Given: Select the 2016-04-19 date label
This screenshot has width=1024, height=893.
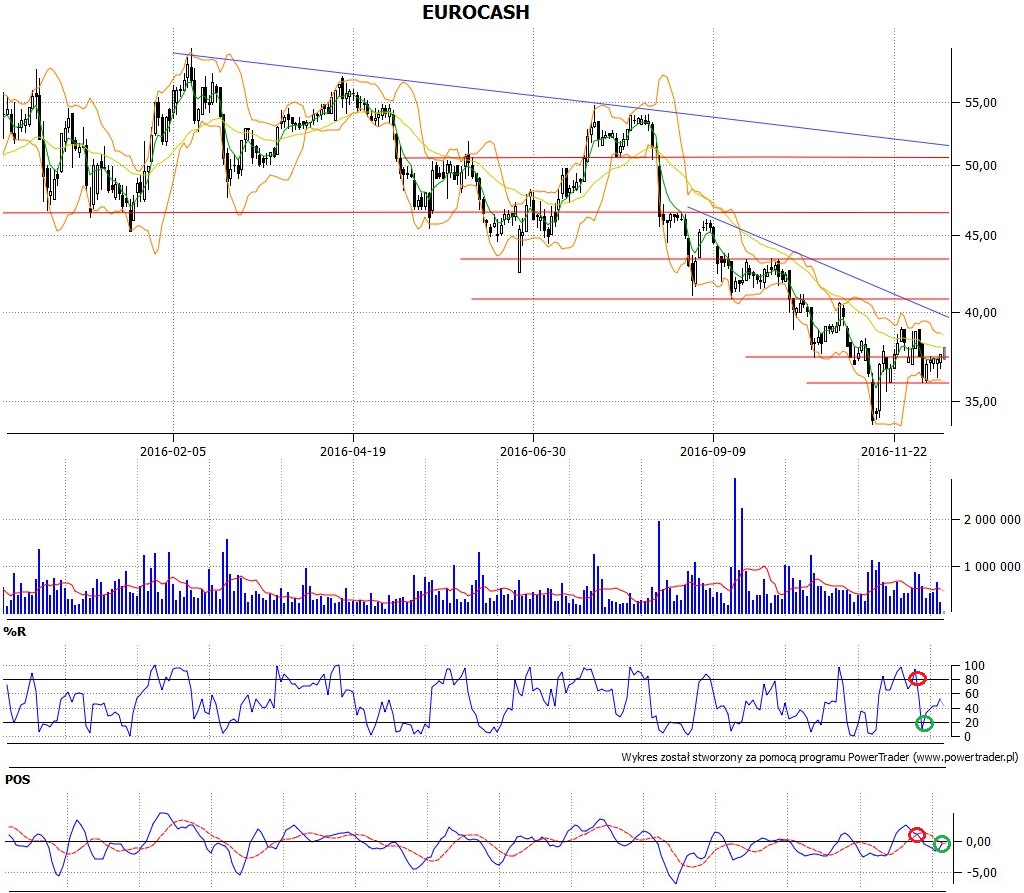Looking at the screenshot, I should coord(353,451).
